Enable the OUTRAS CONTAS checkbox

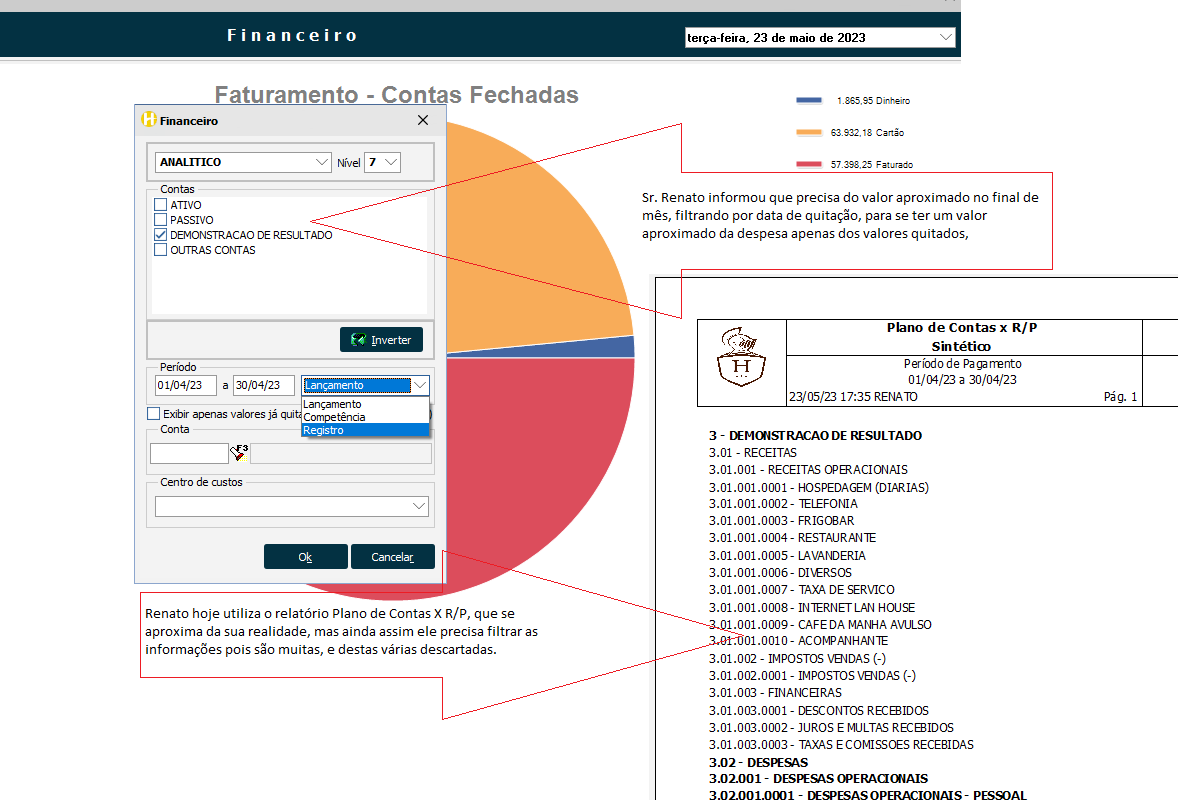(x=161, y=250)
